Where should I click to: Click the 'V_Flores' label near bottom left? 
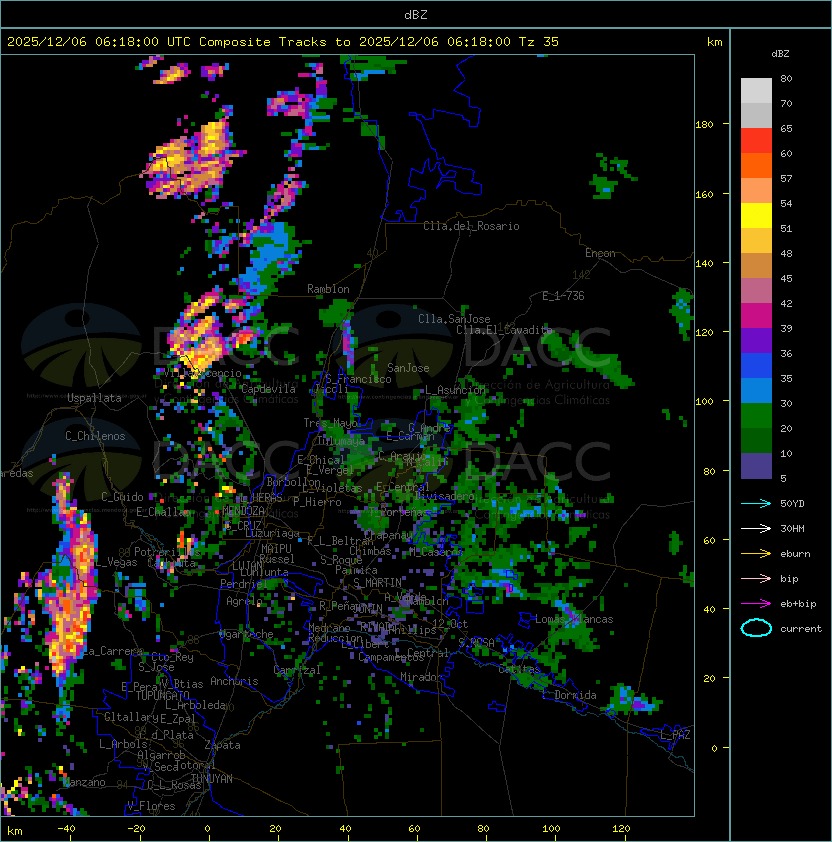click(151, 806)
